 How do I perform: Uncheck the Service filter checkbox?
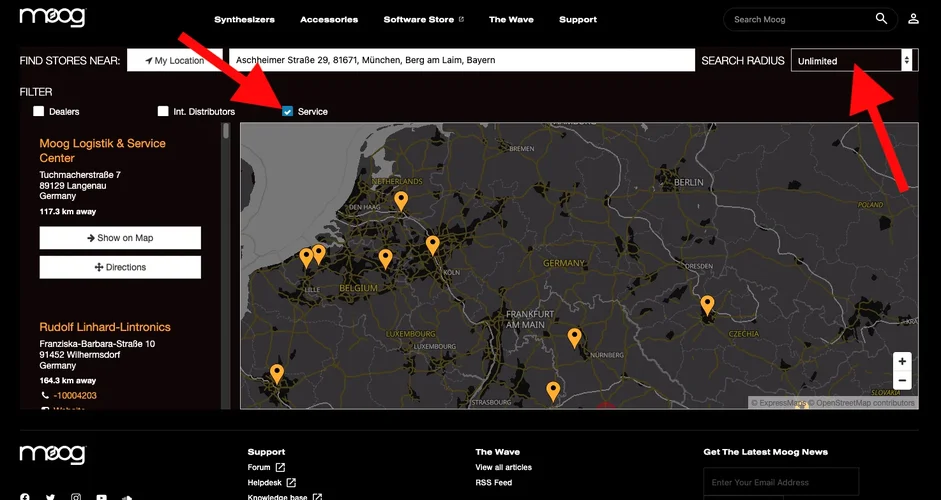pyautogui.click(x=288, y=112)
